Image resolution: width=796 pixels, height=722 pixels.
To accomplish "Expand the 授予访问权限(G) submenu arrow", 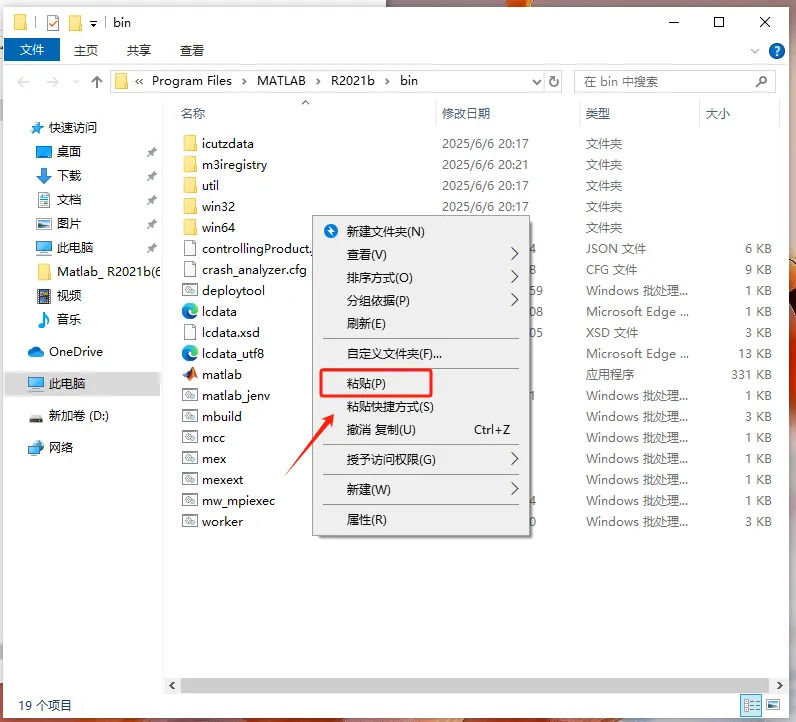I will click(514, 459).
